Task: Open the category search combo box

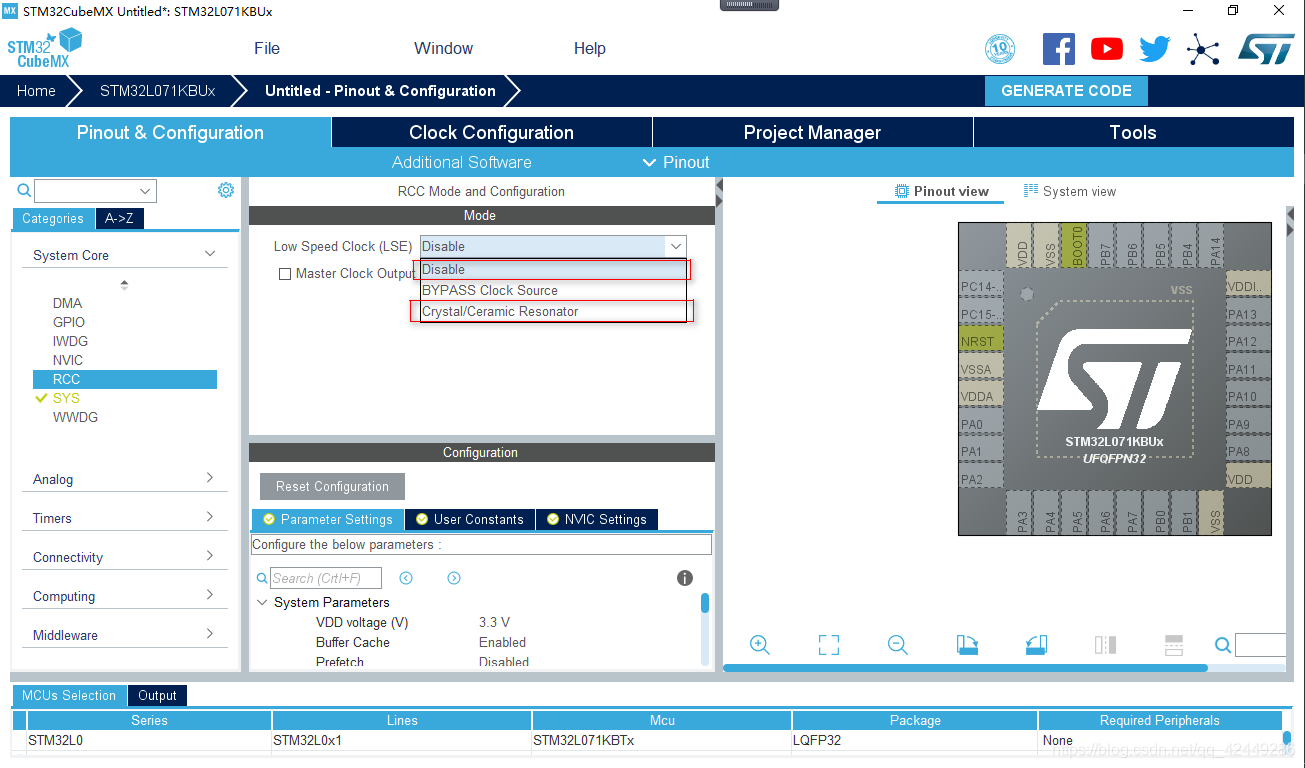Action: click(95, 190)
